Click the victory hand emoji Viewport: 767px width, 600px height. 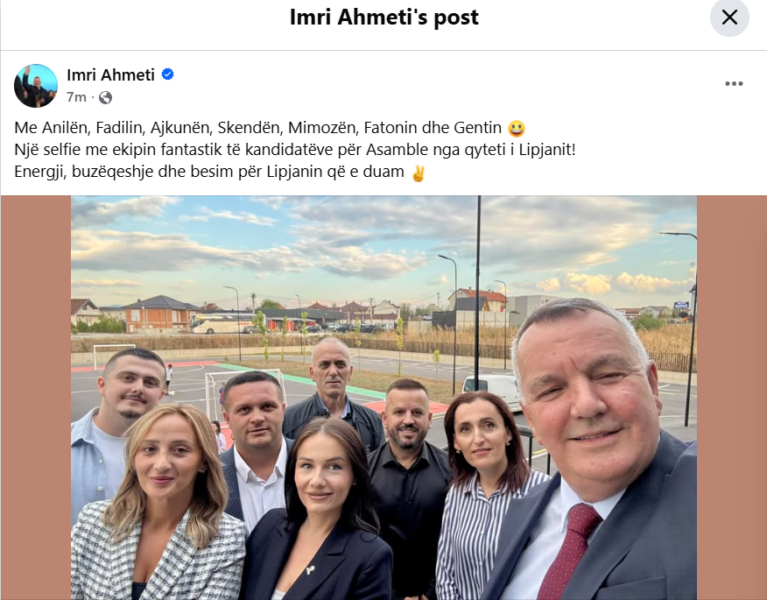coord(418,173)
